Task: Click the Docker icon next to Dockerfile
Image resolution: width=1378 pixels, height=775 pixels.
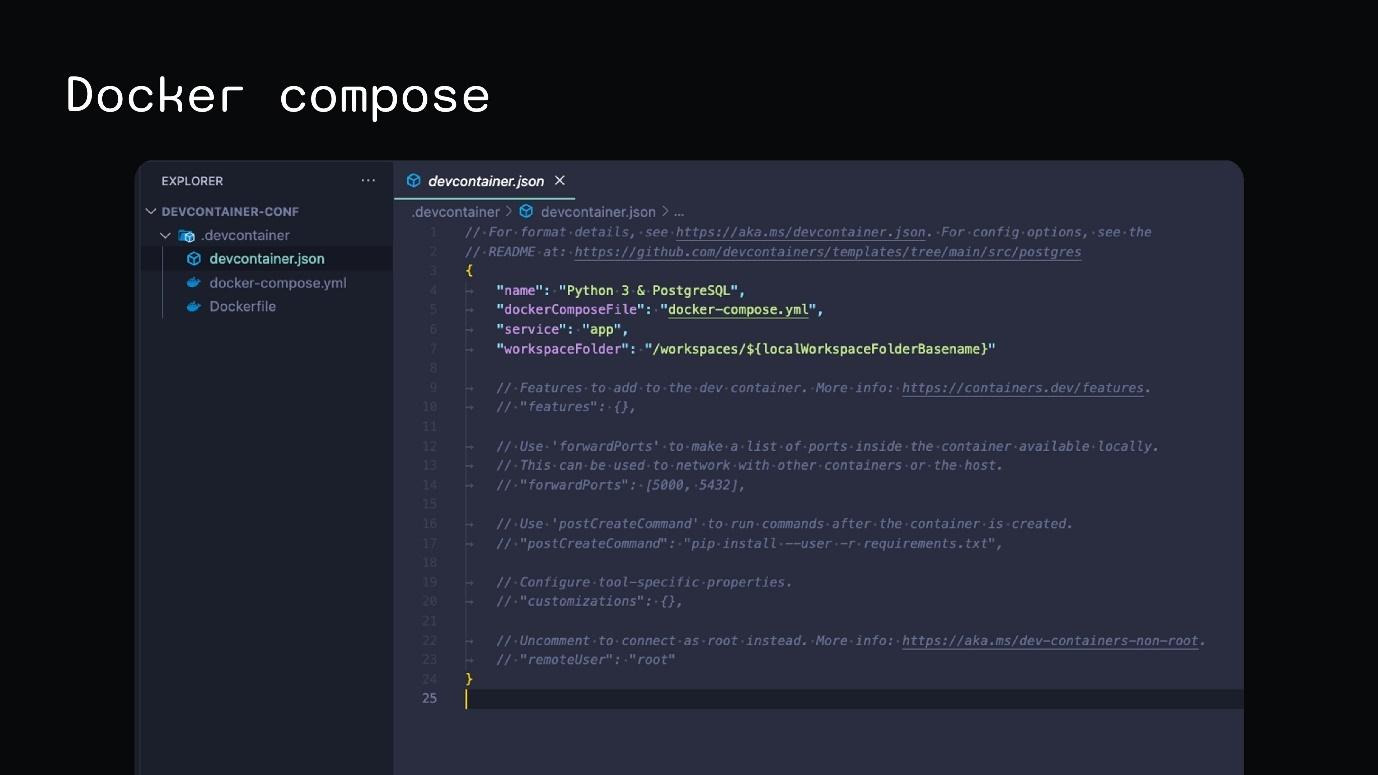Action: point(194,307)
